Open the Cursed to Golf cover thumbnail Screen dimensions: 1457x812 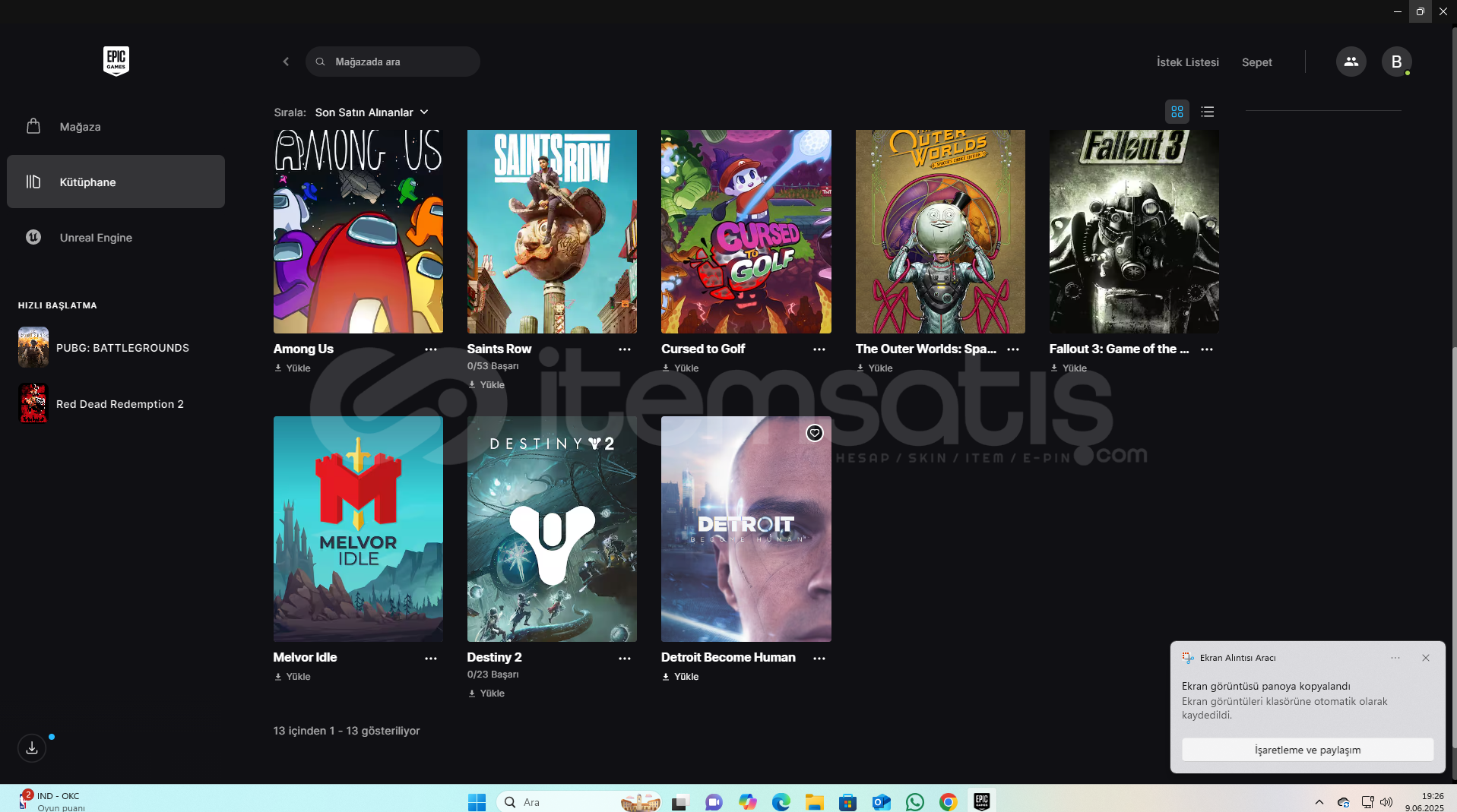coord(746,232)
